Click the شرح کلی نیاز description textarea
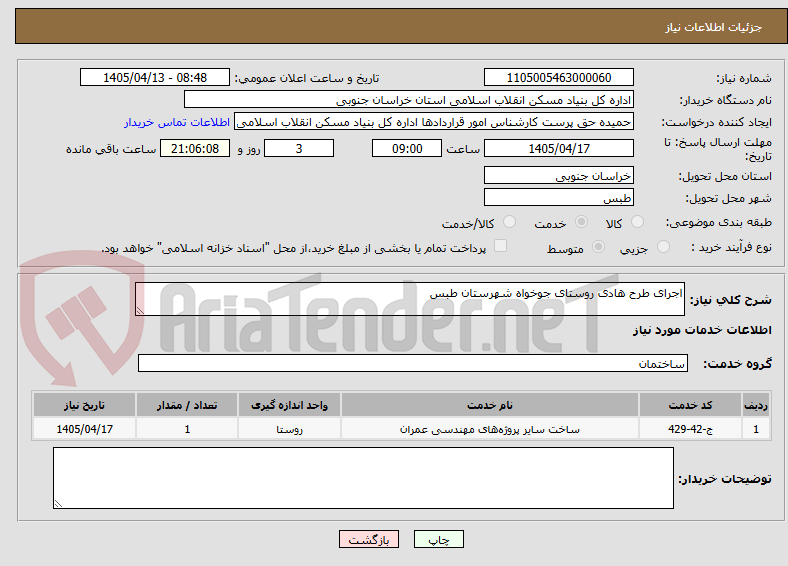Viewport: 788px width, 566px height. coord(410,299)
